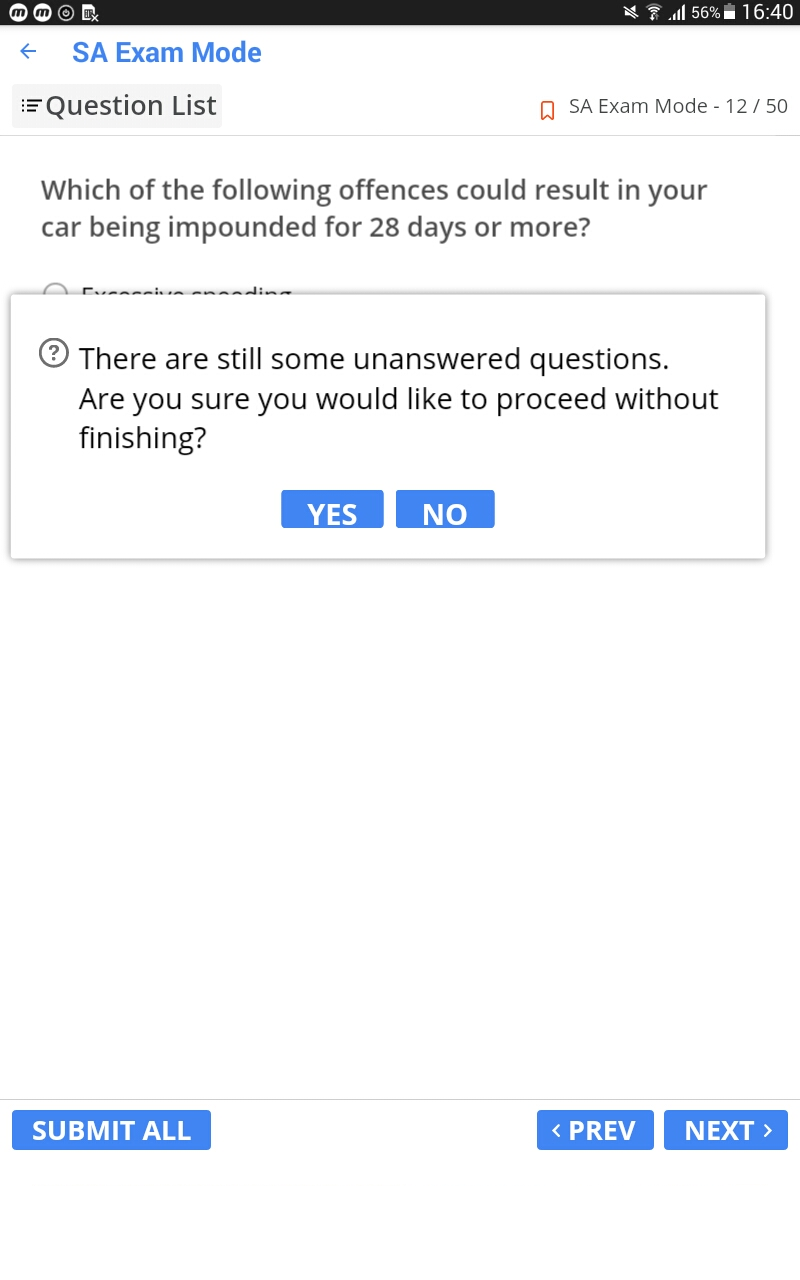This screenshot has height=1280, width=800.
Task: Bookmark this question with the red bookmark icon
Action: [x=547, y=110]
